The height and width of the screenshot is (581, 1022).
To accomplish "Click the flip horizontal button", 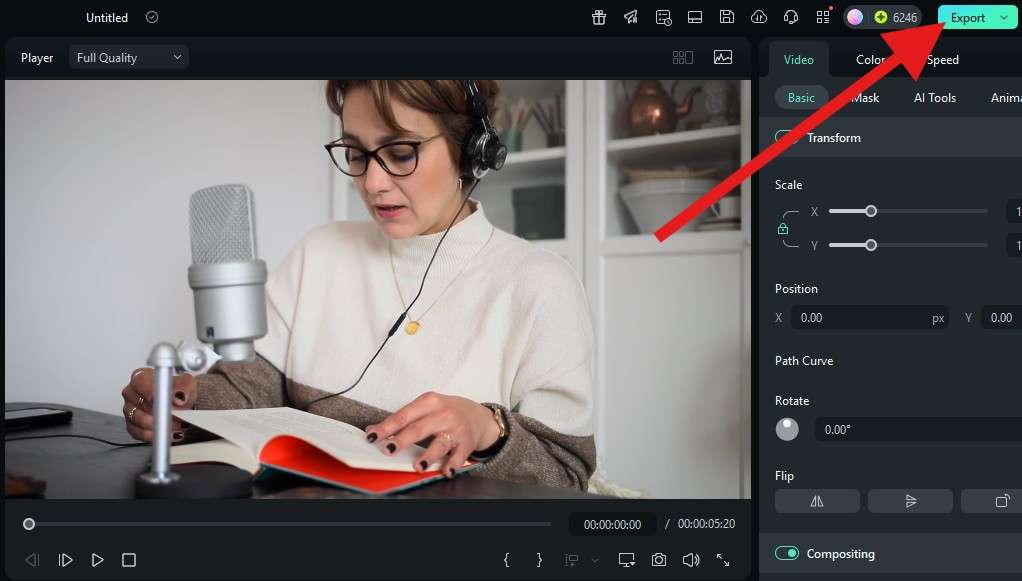I will pyautogui.click(x=817, y=501).
